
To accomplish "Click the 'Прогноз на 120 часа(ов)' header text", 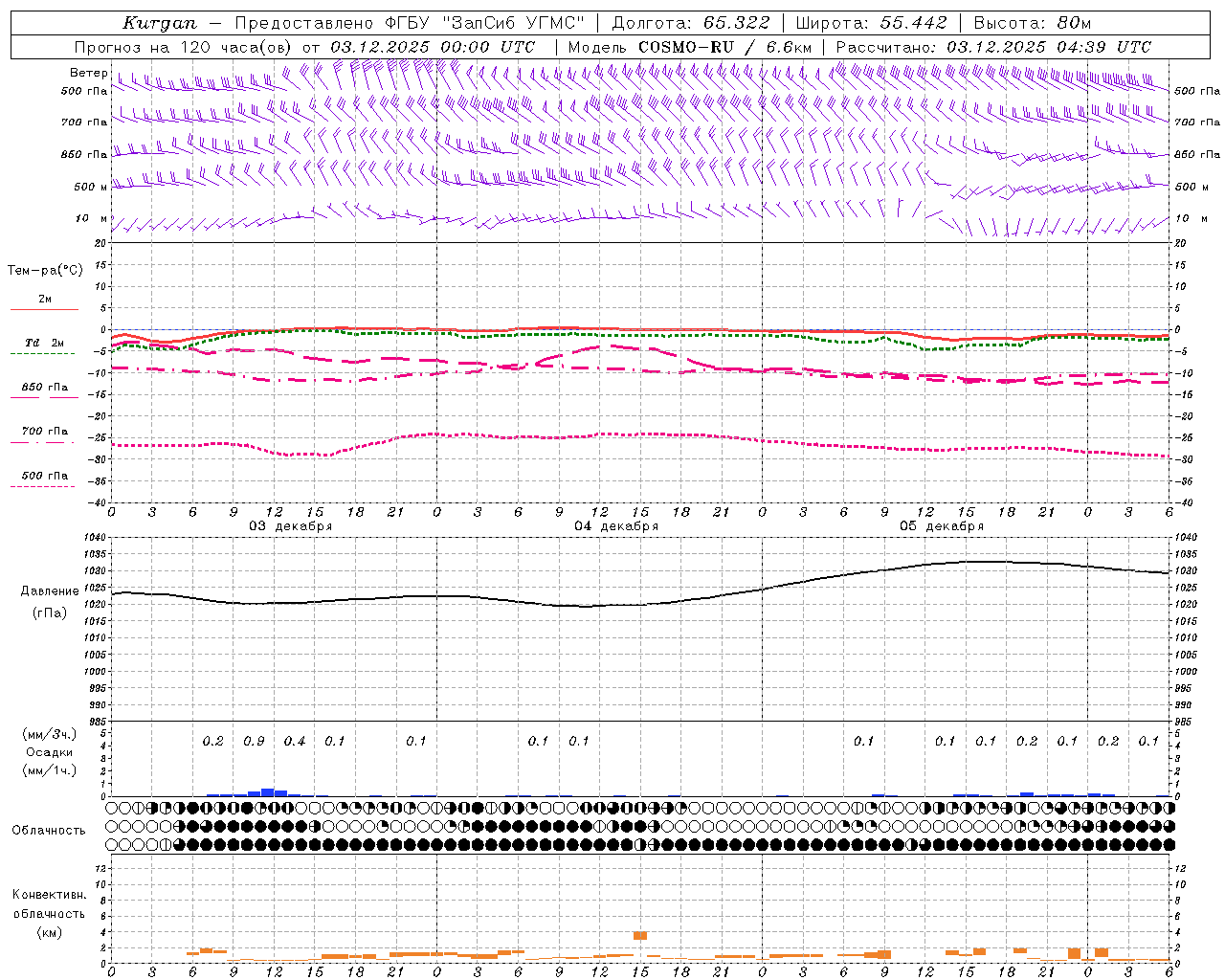I will pyautogui.click(x=184, y=47).
